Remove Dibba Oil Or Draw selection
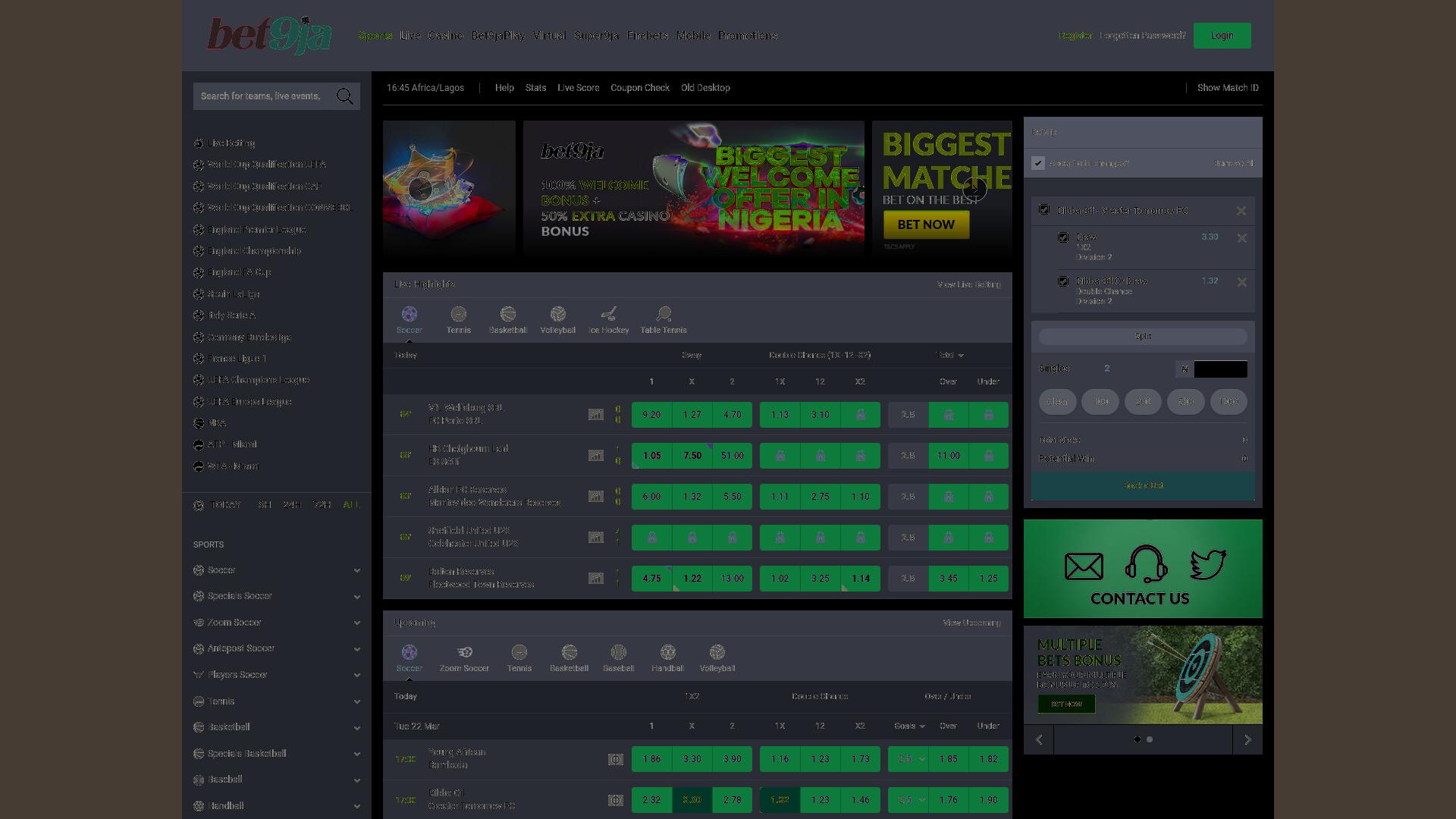 click(1241, 282)
